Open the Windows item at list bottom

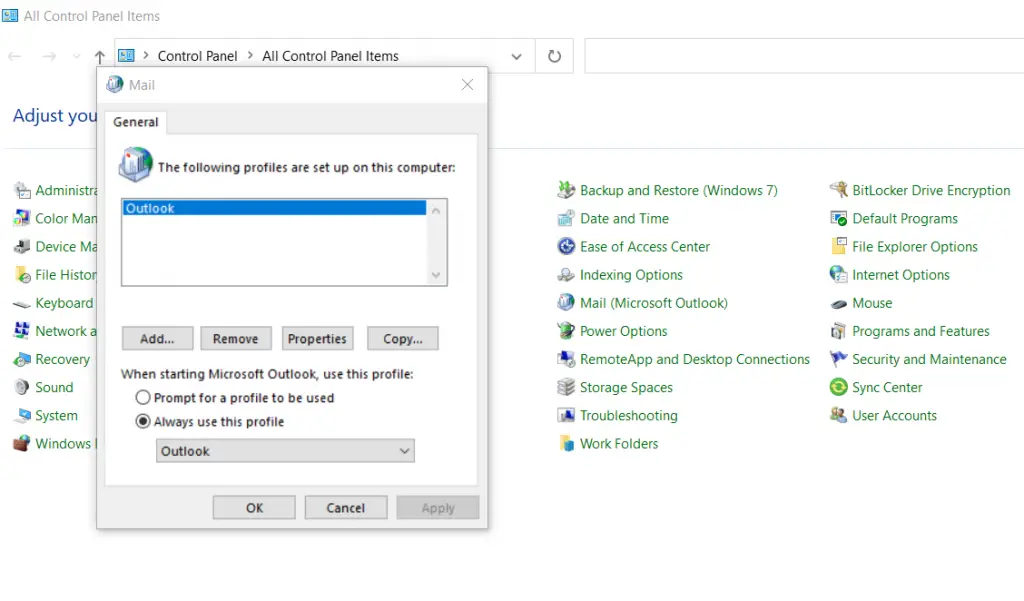click(55, 443)
